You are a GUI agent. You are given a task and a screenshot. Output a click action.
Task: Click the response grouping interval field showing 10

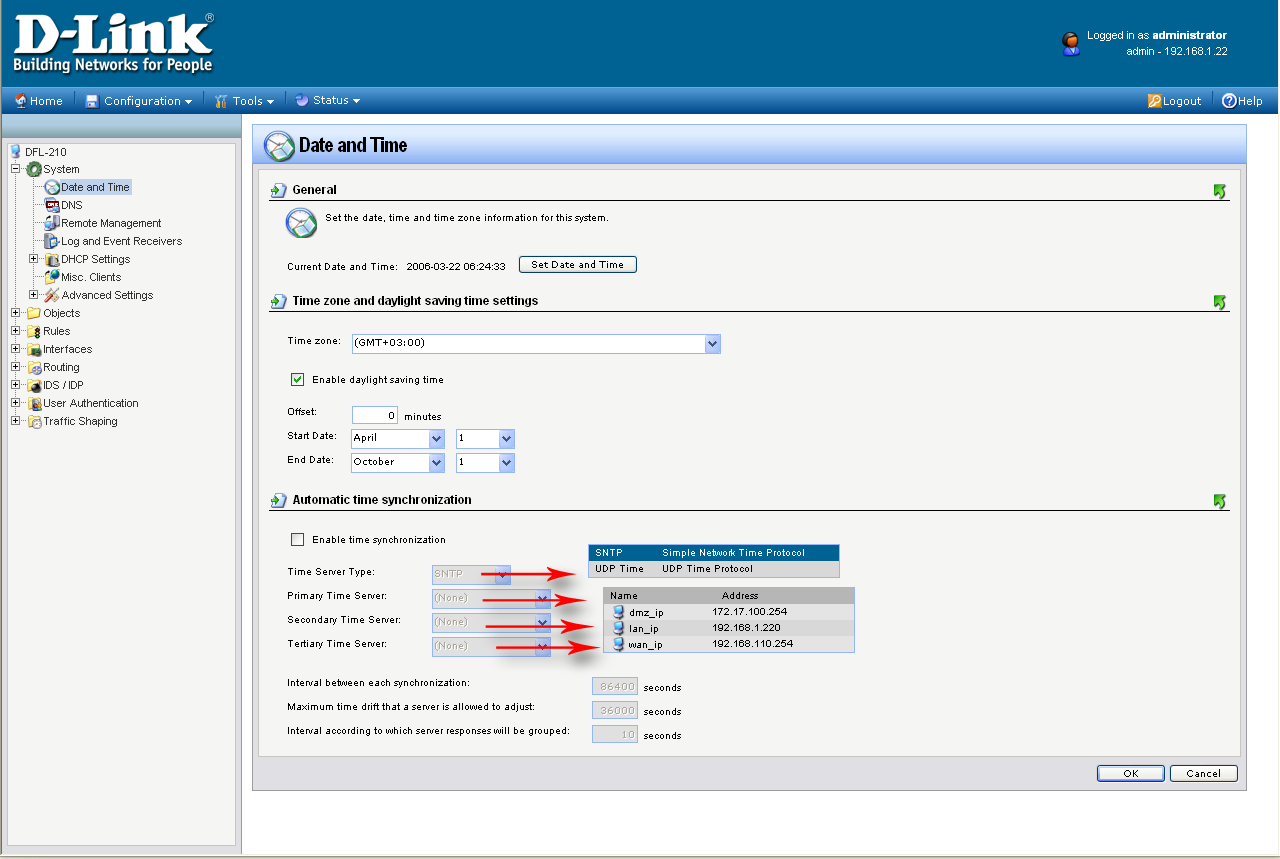(615, 735)
